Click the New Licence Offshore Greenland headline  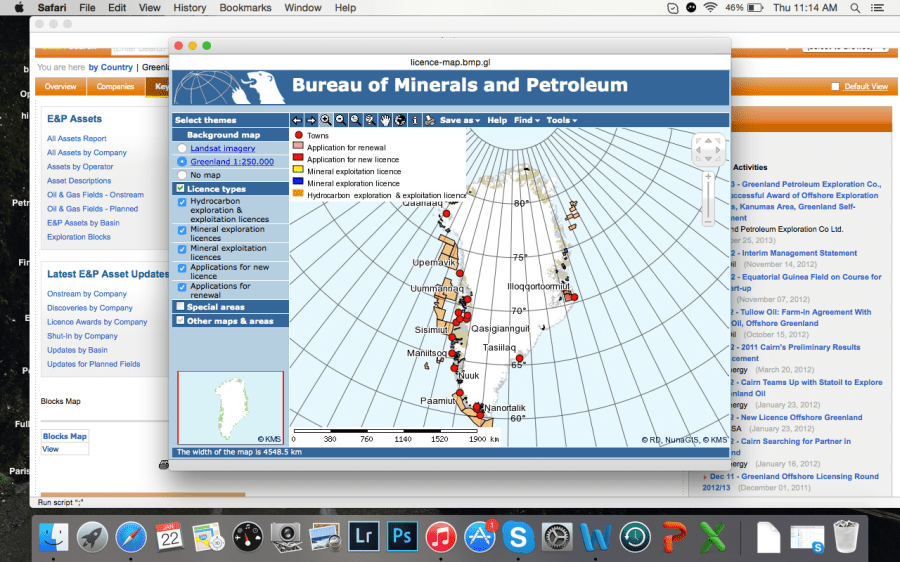coord(801,417)
